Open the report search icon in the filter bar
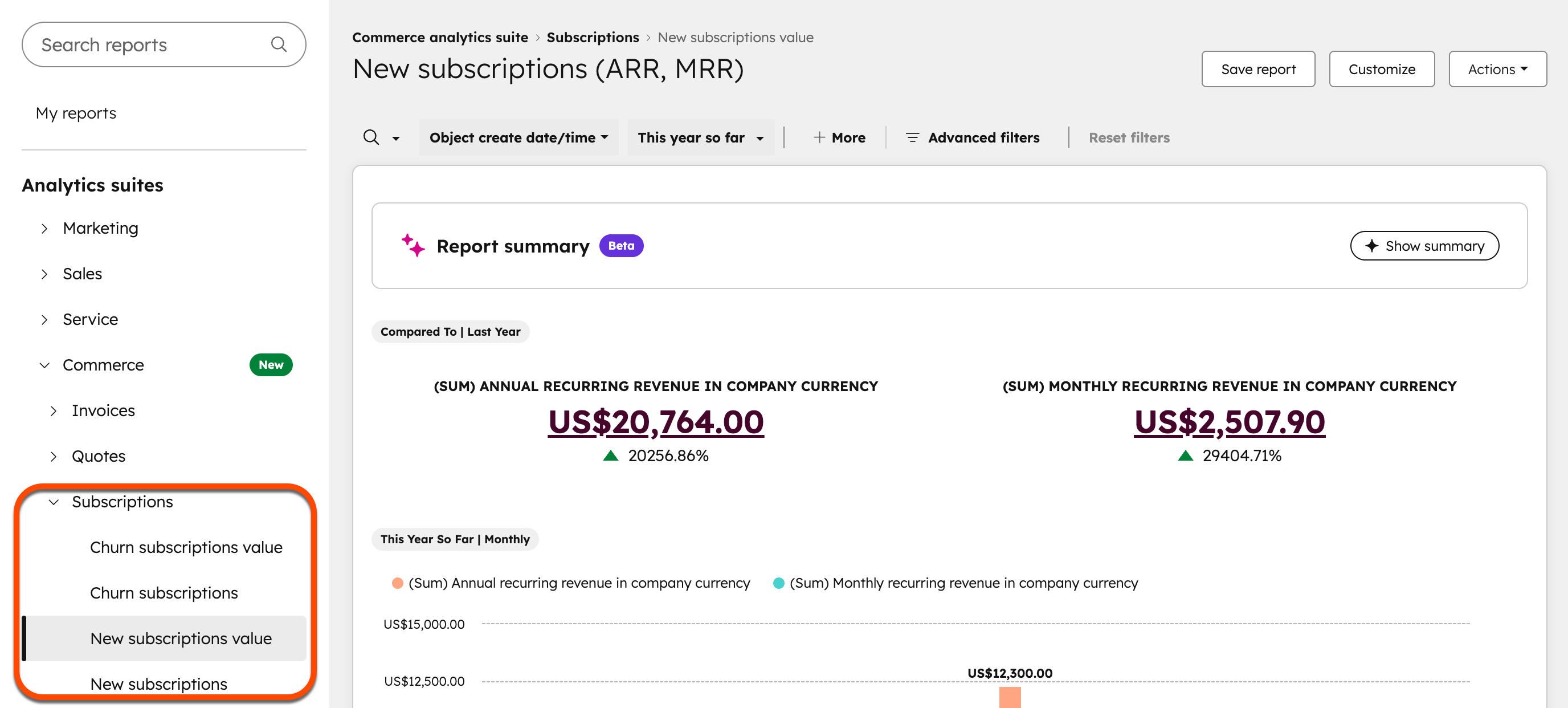 click(x=371, y=137)
